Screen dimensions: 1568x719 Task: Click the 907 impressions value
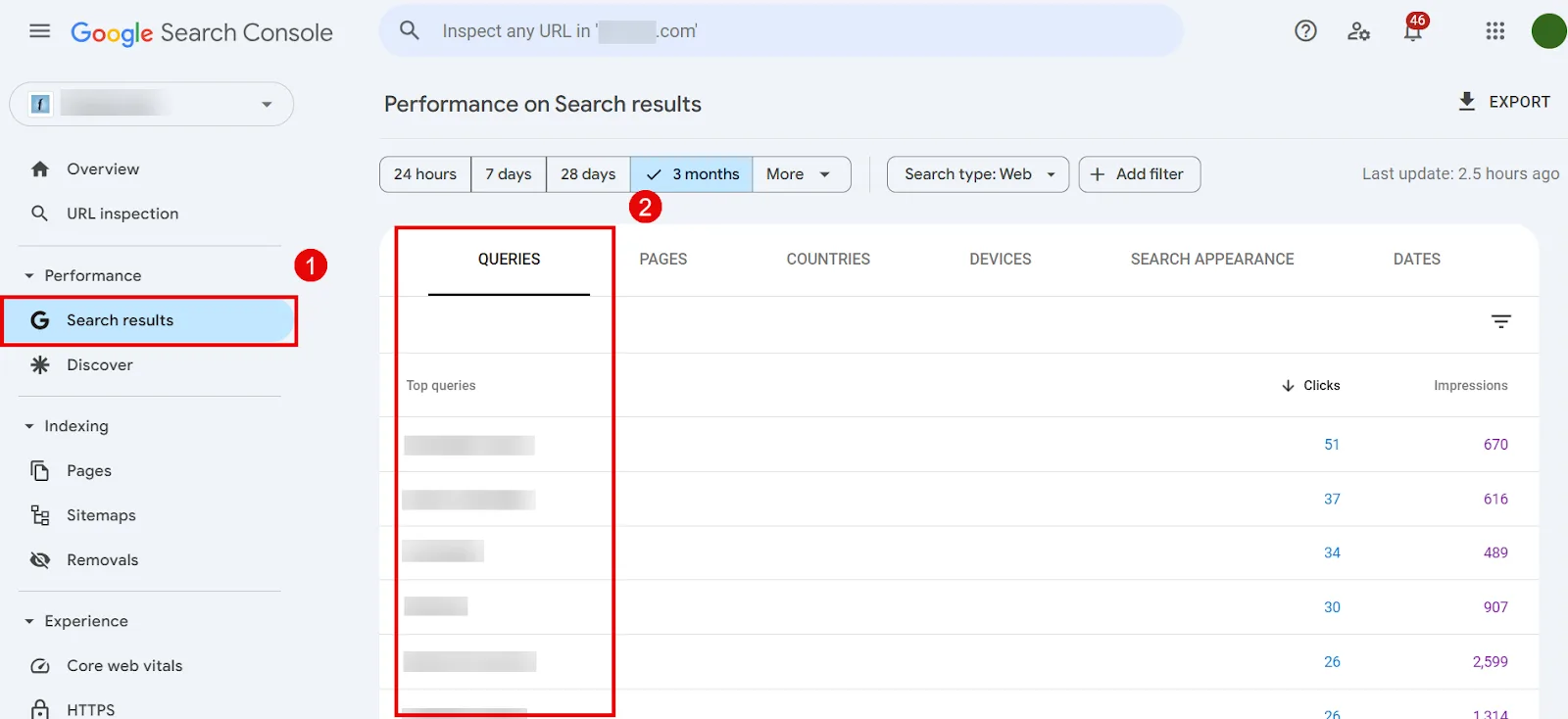pos(1495,607)
